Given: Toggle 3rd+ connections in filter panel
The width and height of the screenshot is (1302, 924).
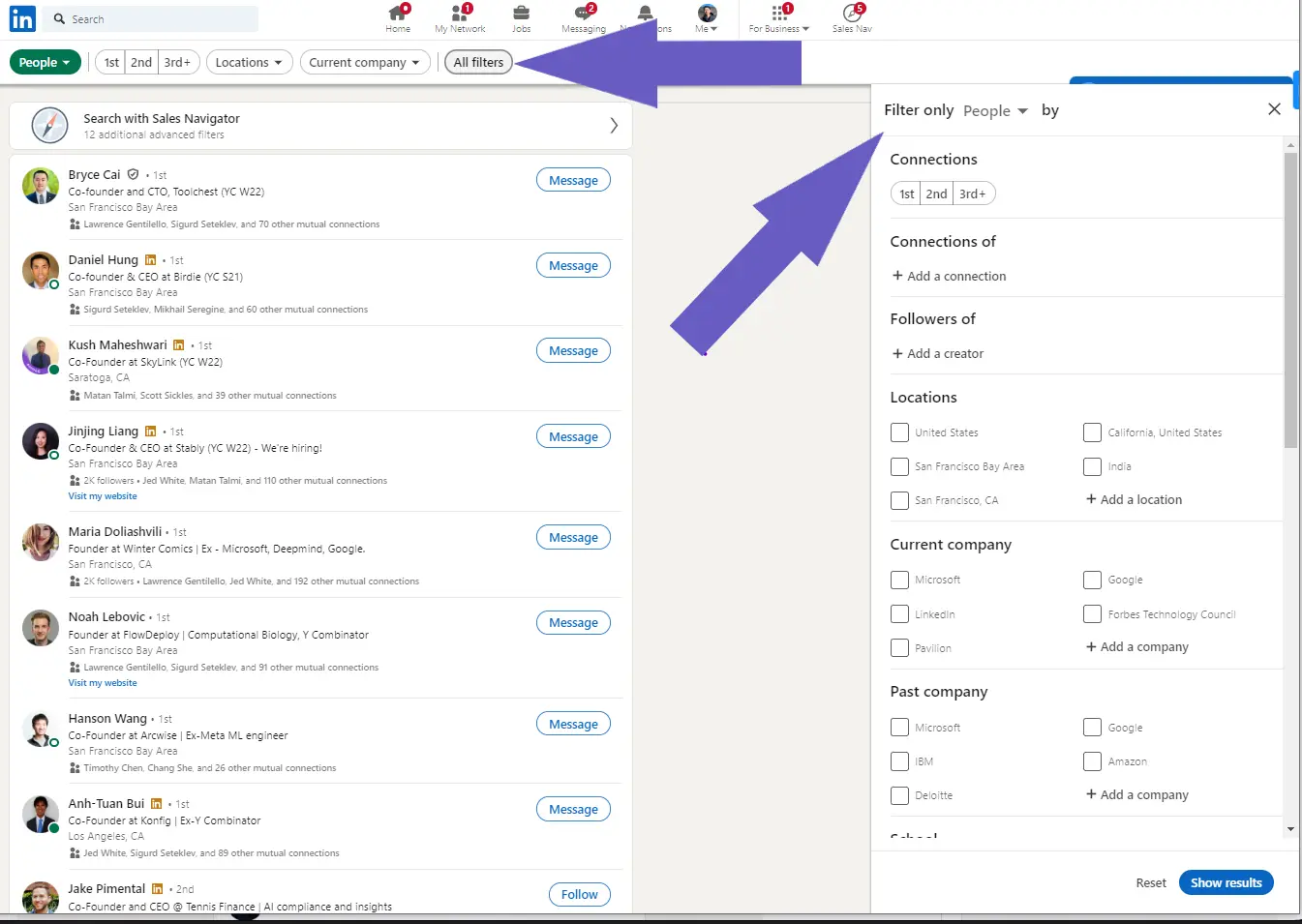Looking at the screenshot, I should pos(973,194).
